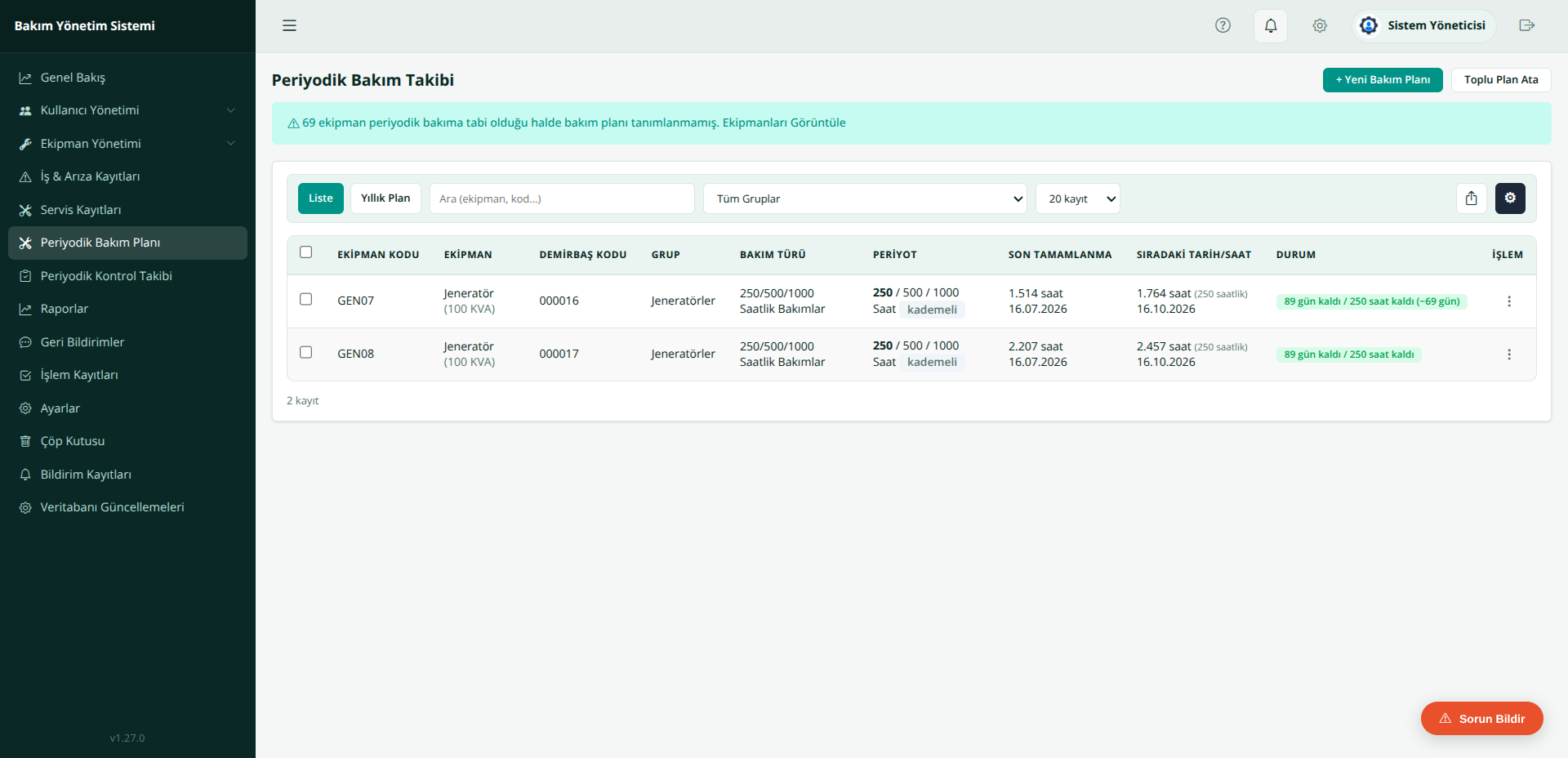Click the Toplu Plan Ata button
This screenshot has width=1568, height=758.
point(1501,80)
